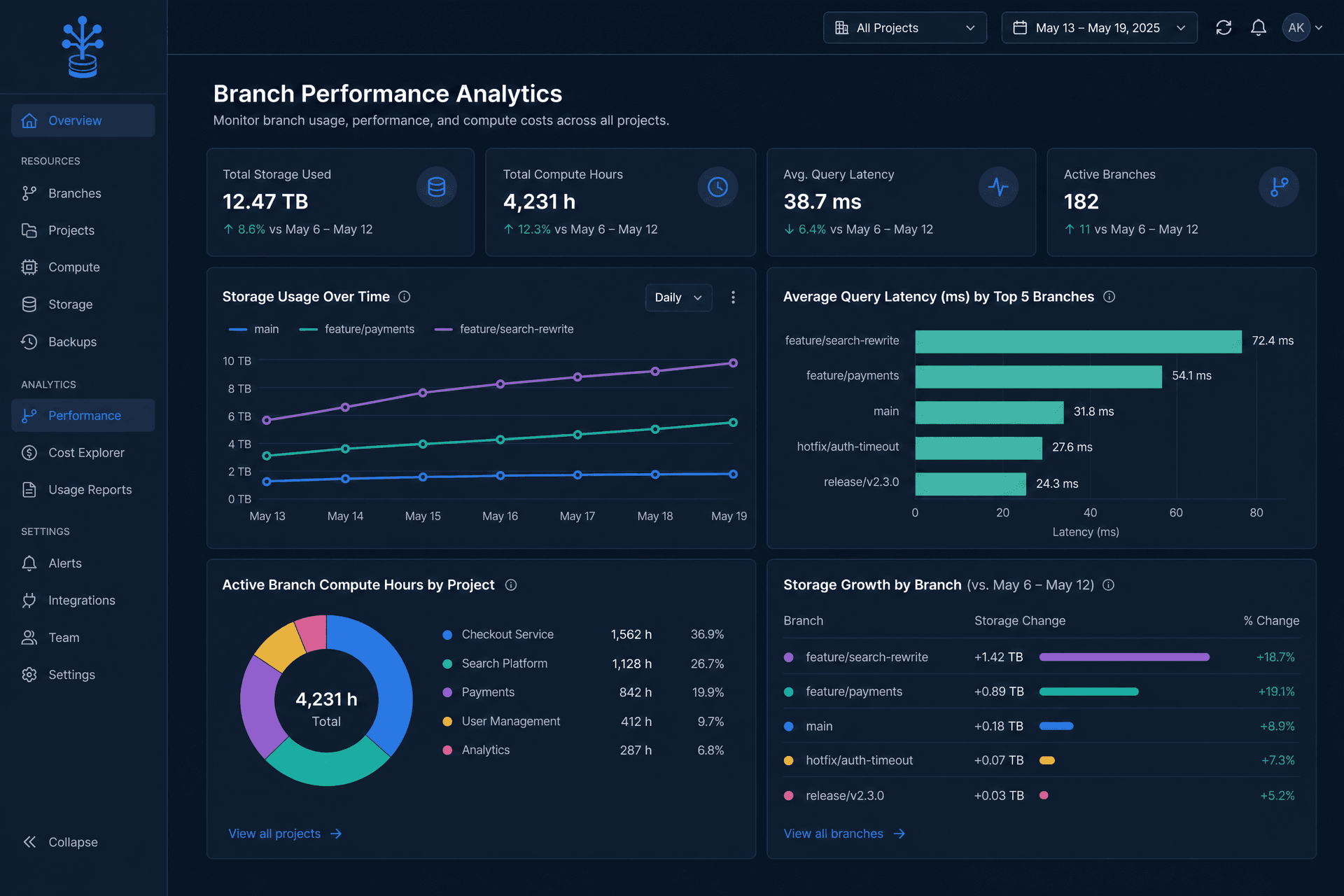Click the app logo in the sidebar
The width and height of the screenshot is (1344, 896).
83,47
